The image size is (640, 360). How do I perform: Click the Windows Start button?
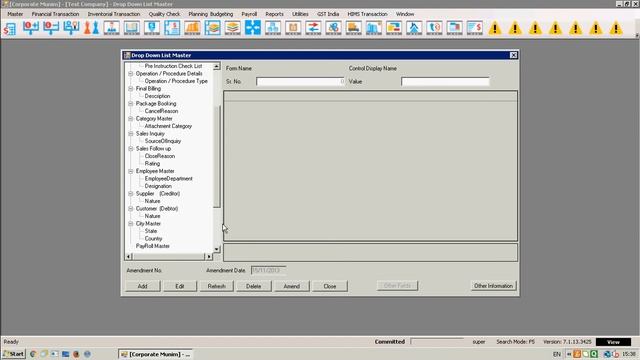(x=13, y=354)
